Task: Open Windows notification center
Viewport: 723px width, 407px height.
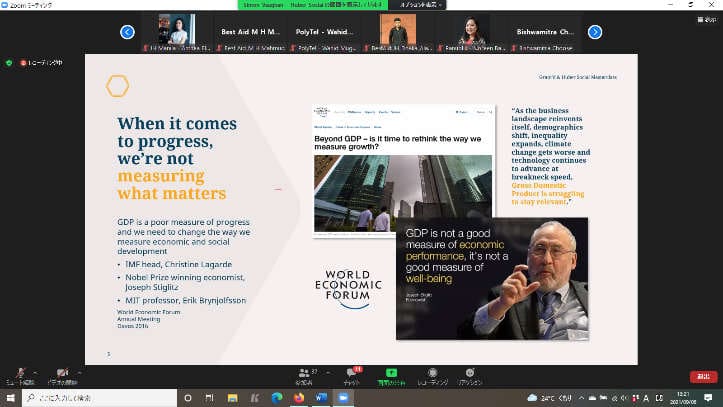Action: pos(708,398)
